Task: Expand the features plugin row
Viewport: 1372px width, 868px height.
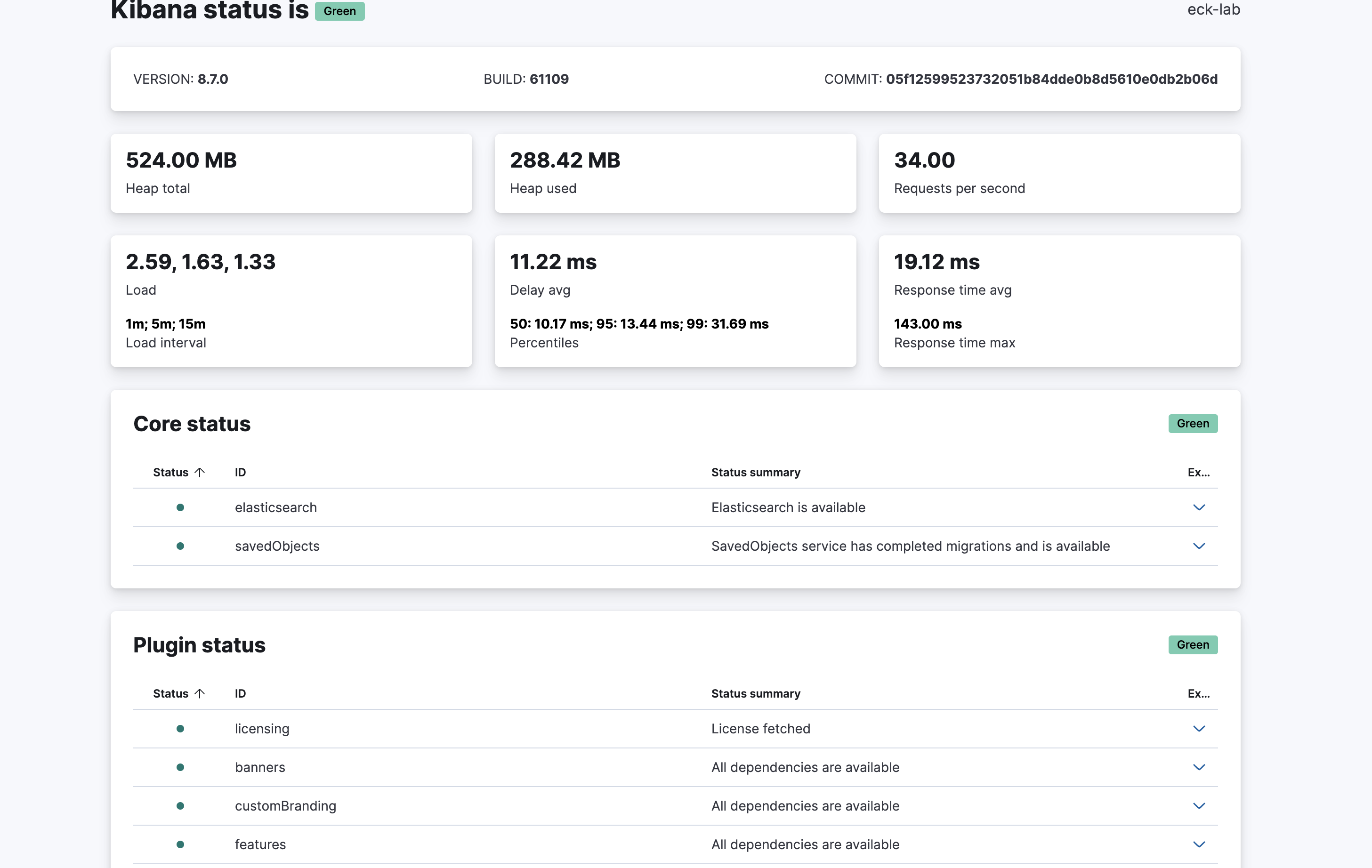Action: click(x=1198, y=844)
